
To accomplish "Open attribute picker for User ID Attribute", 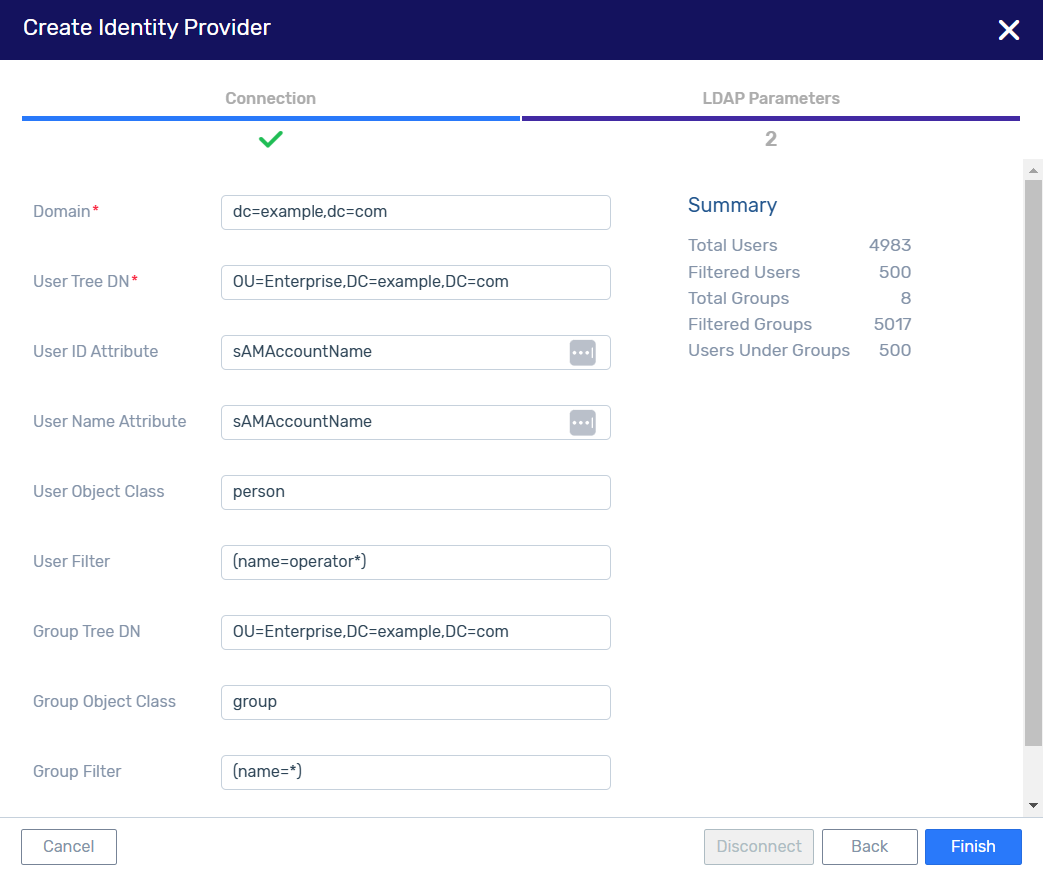I will [x=582, y=352].
